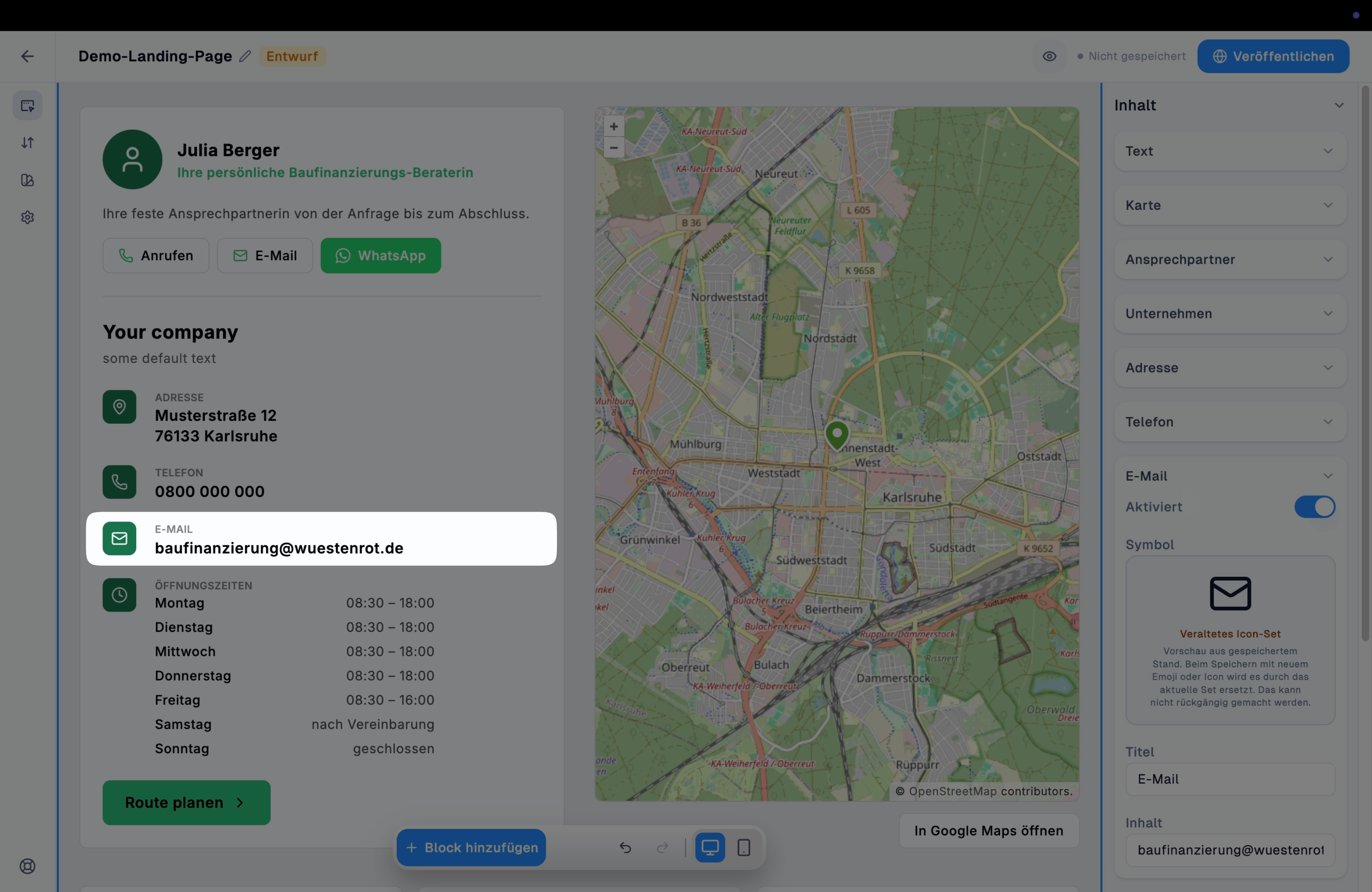1372x892 pixels.
Task: Open the design theme sidebar icon
Action: 28,180
